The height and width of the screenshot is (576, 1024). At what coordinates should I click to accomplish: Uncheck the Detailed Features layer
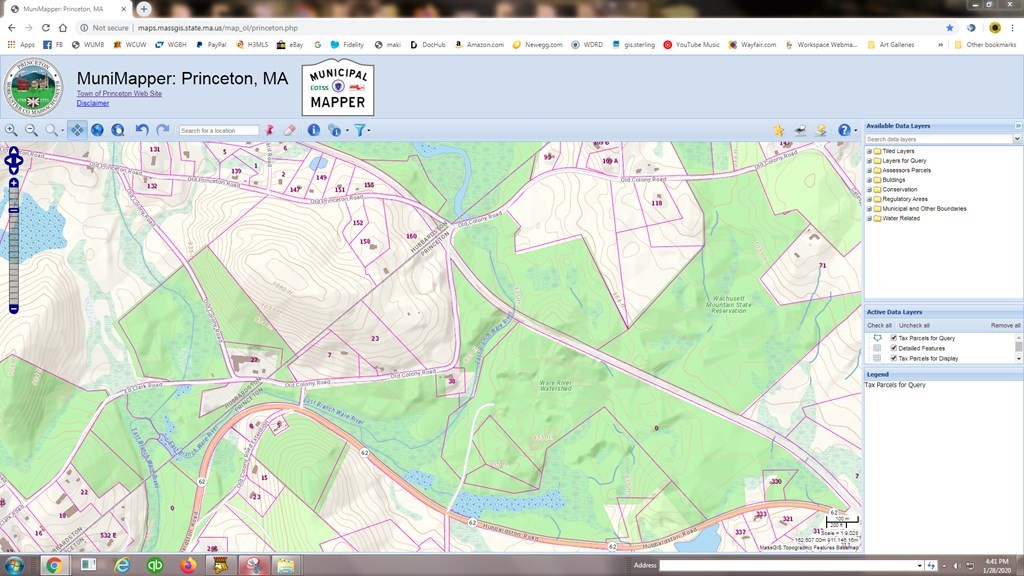(x=893, y=348)
